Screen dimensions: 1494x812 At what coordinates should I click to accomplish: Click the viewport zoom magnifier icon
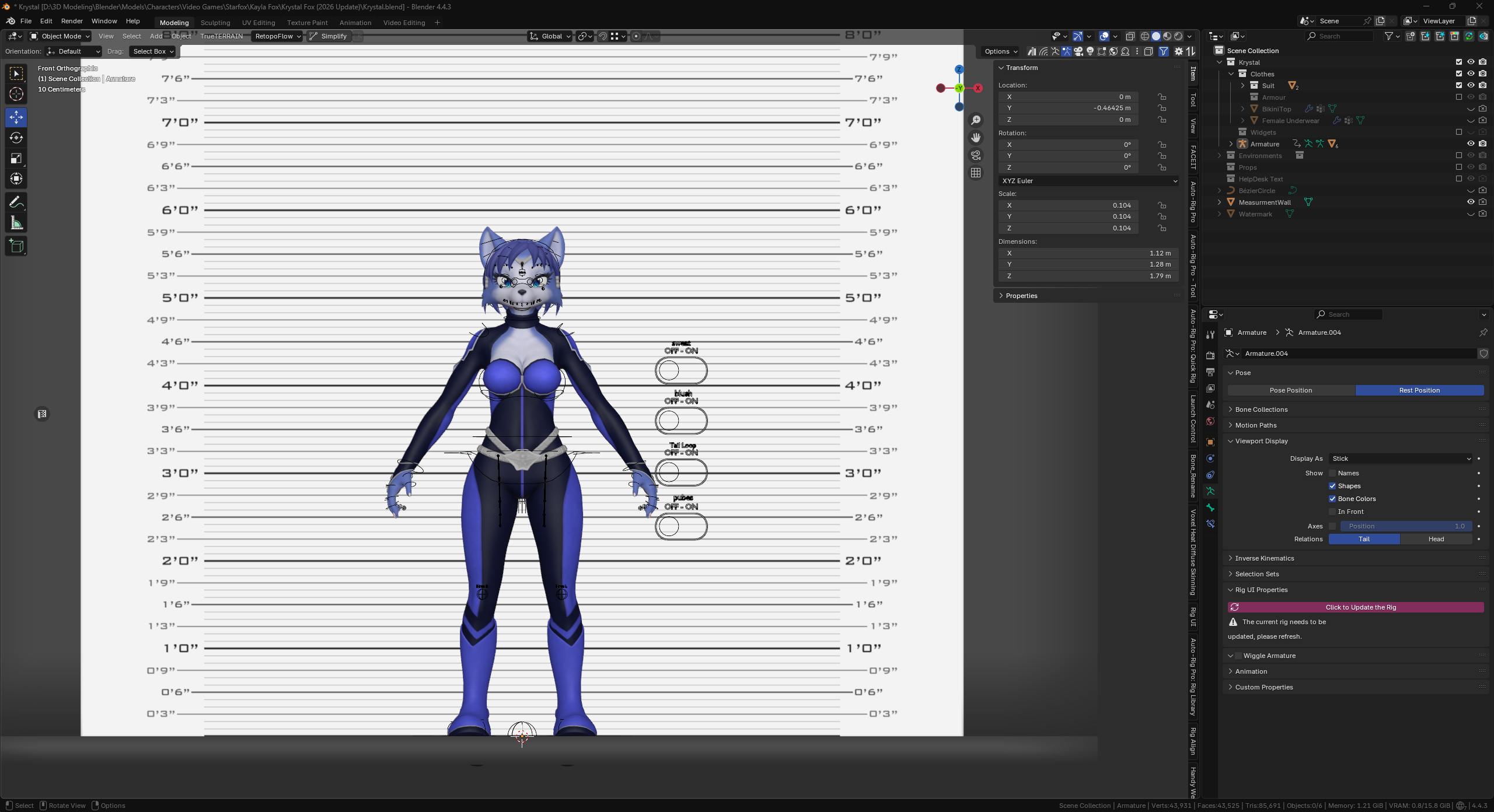coord(976,120)
